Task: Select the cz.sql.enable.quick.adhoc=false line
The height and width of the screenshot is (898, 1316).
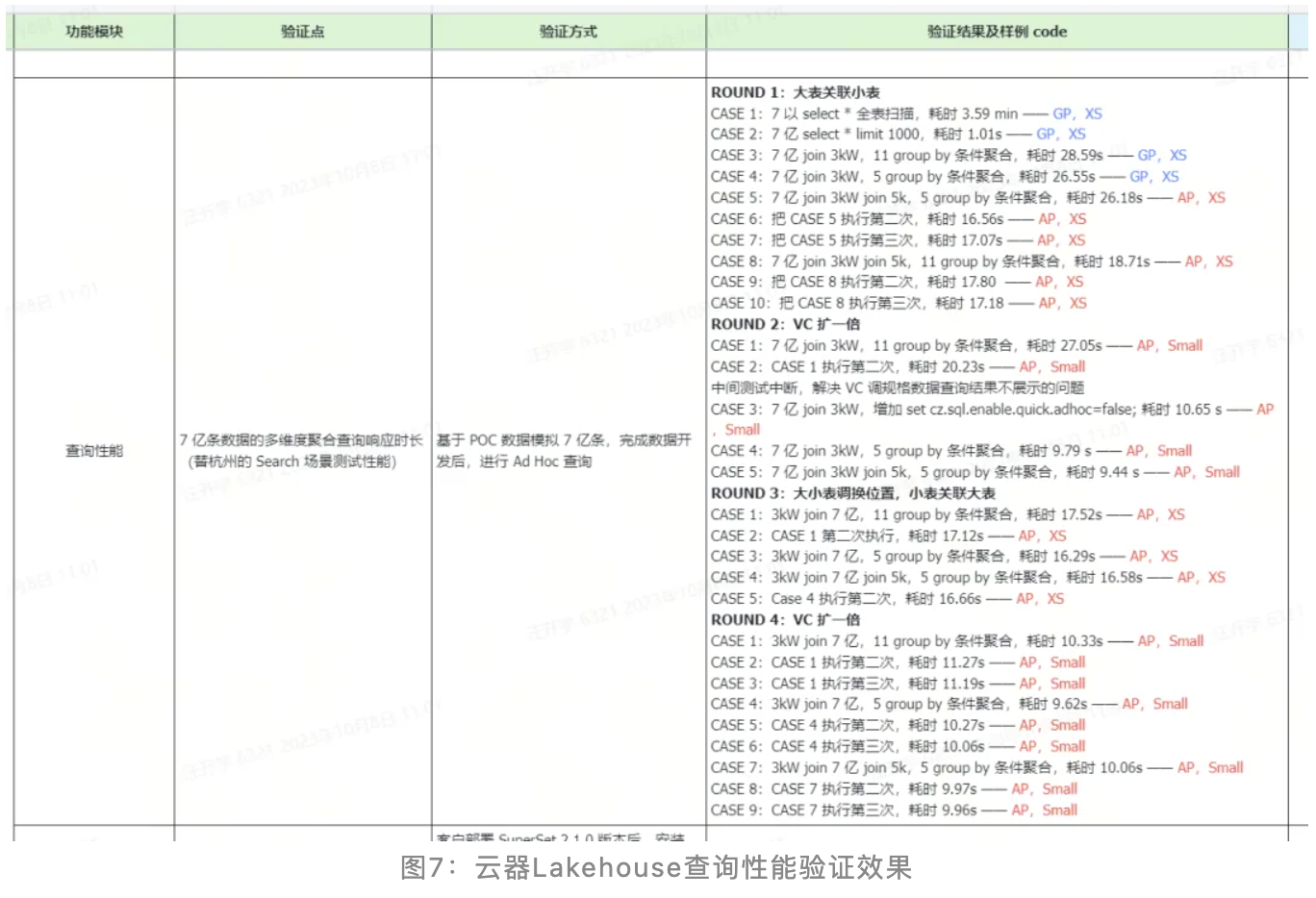Action: pyautogui.click(x=991, y=410)
